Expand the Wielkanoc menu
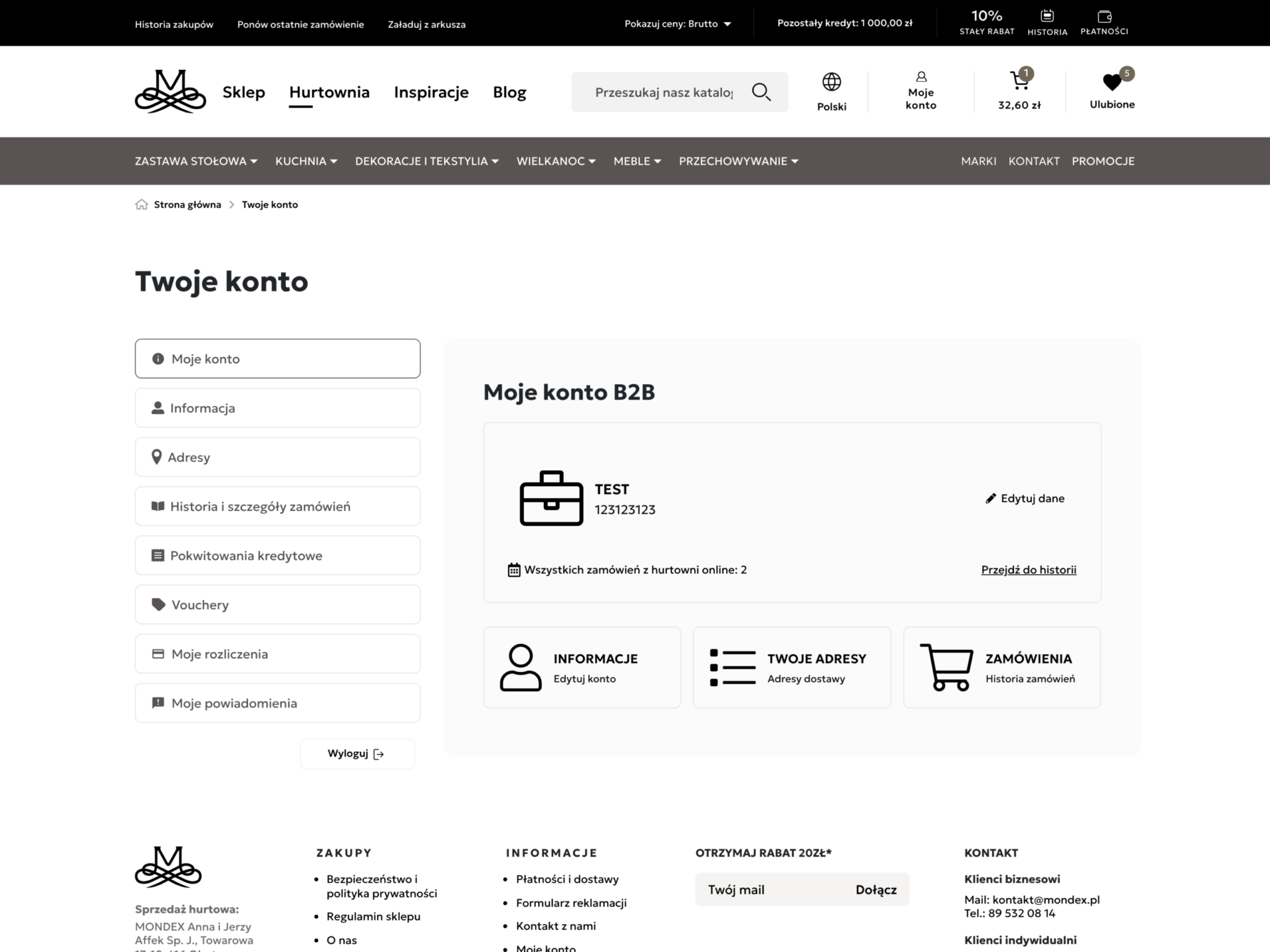 pos(556,161)
